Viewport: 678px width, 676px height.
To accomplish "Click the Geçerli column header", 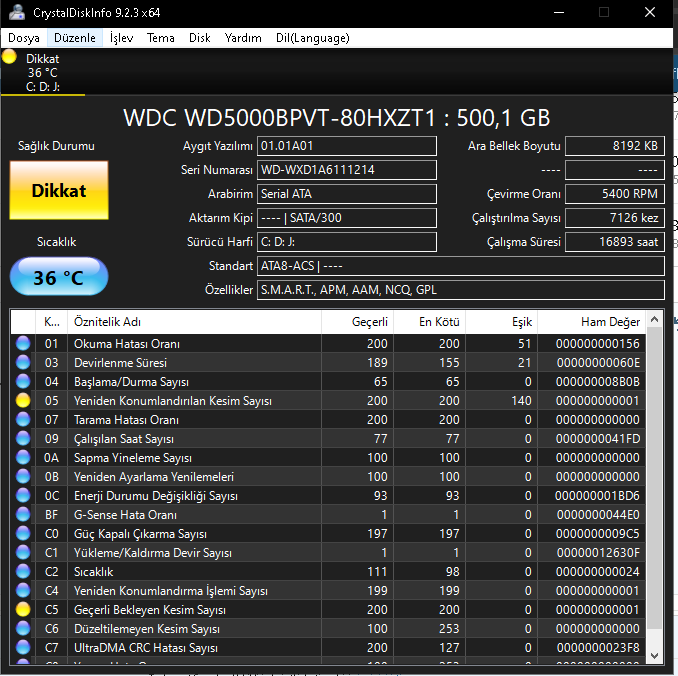I will click(x=358, y=322).
